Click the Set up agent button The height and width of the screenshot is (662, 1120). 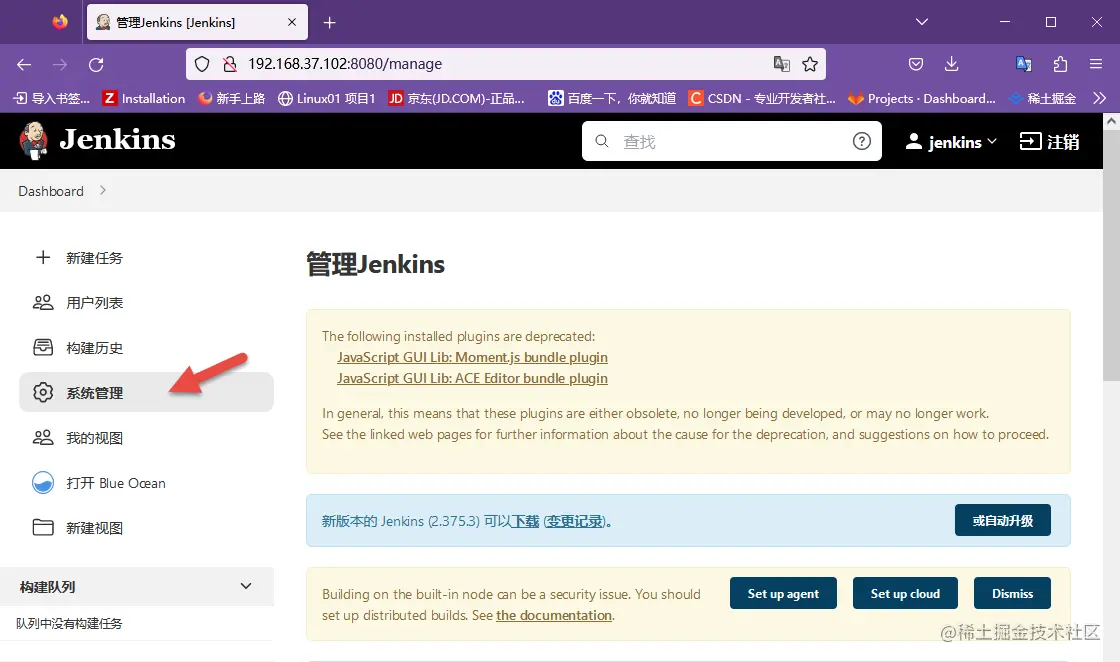[x=783, y=593]
